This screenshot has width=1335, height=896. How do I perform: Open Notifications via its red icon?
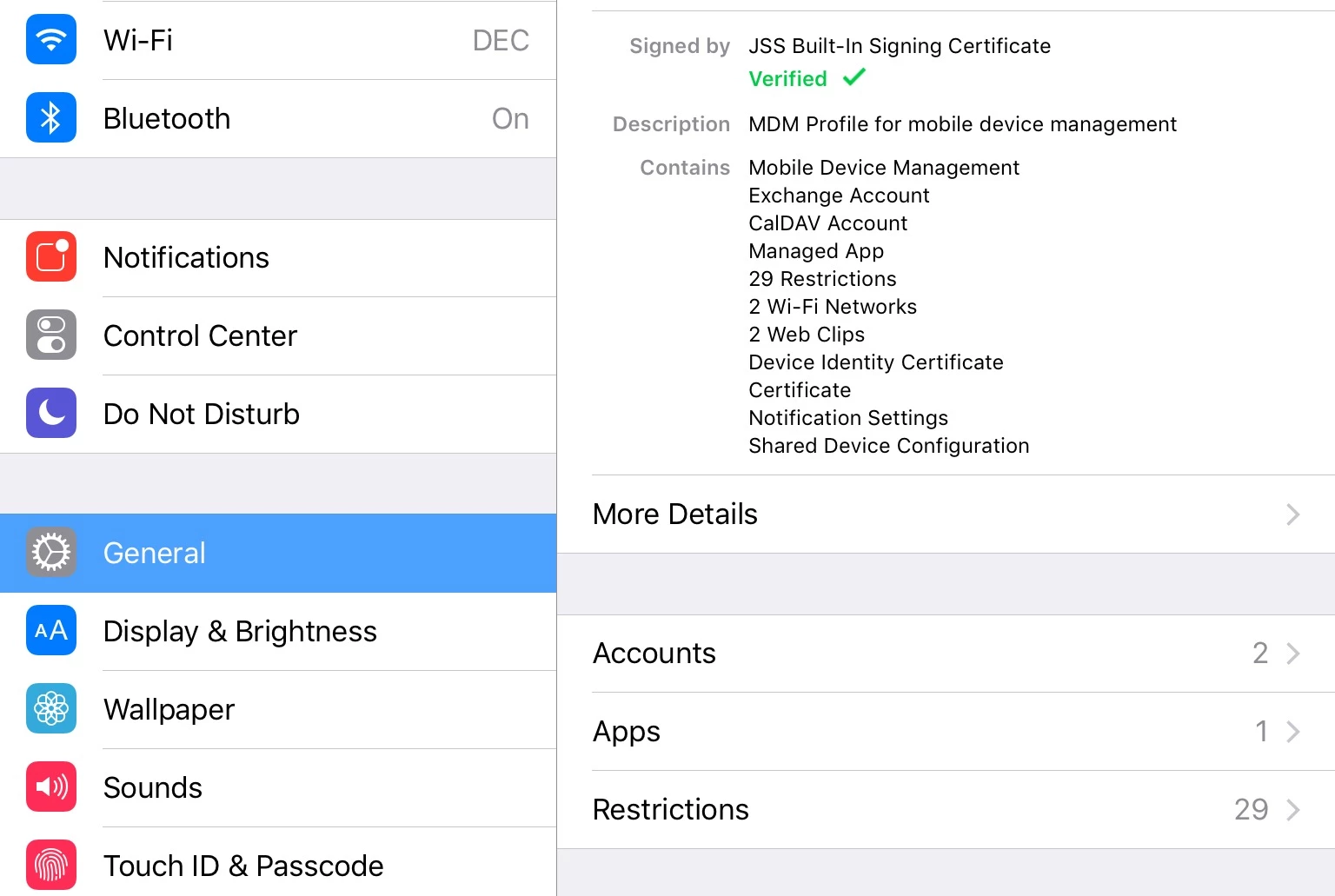click(51, 257)
